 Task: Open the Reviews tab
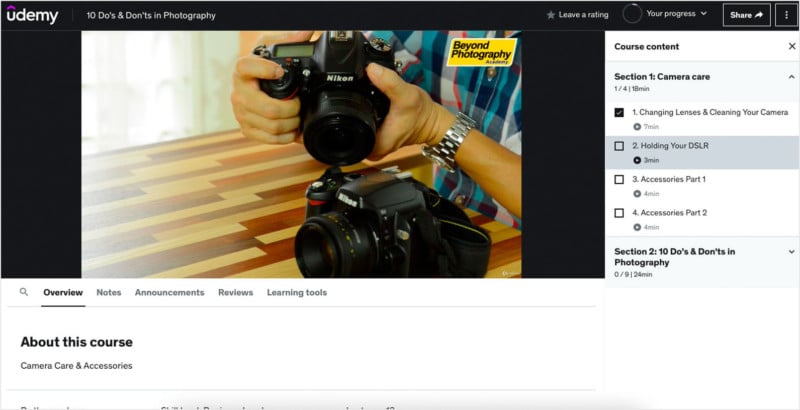tap(235, 292)
